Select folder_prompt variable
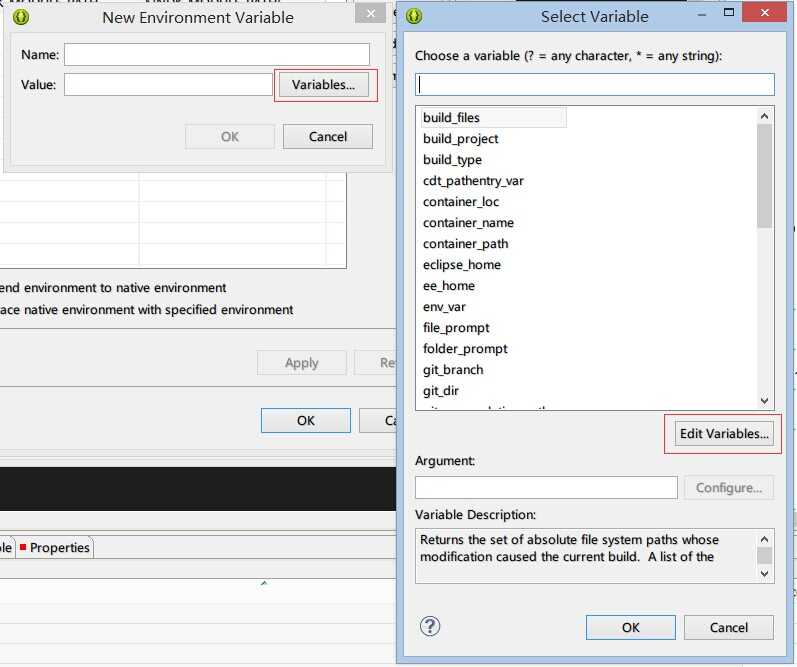 pos(465,349)
